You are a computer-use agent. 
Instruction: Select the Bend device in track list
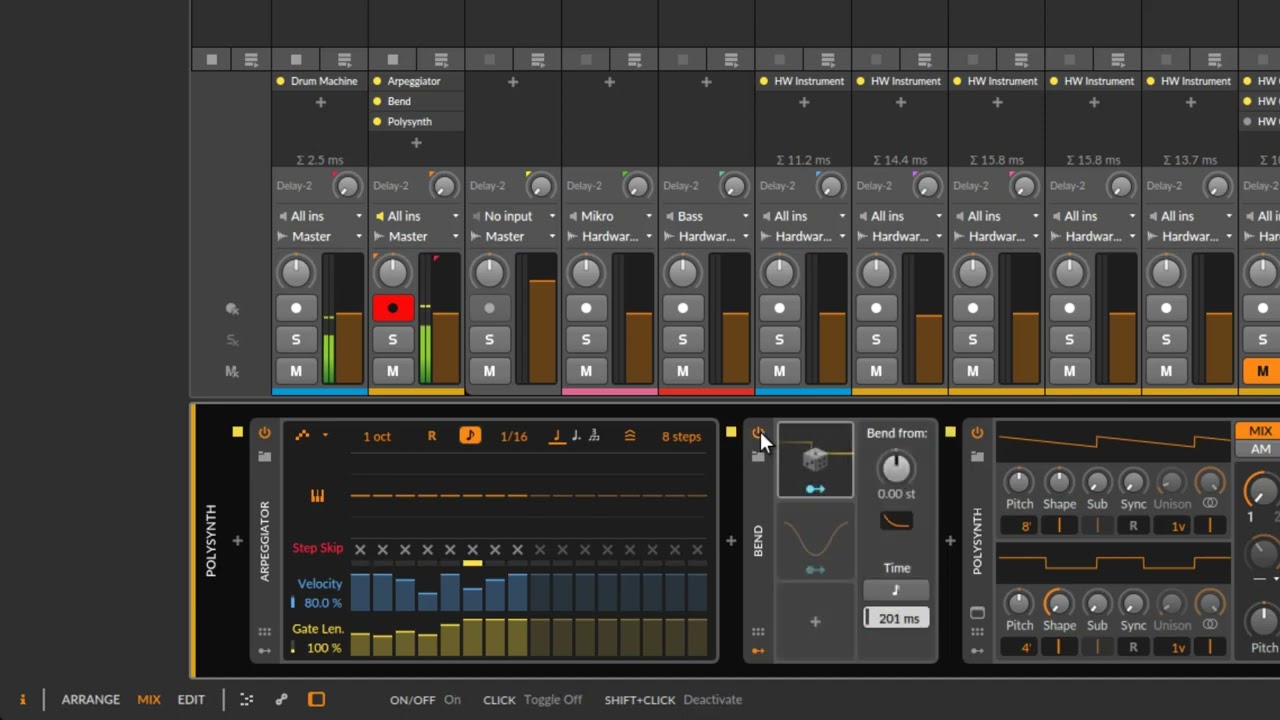[x=416, y=101]
